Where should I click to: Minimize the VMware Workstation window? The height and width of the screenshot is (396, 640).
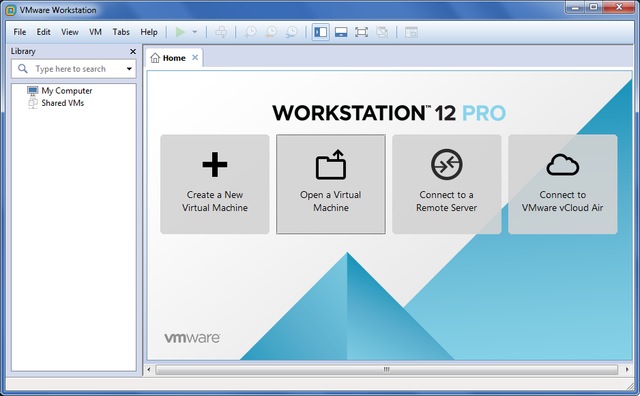click(575, 7)
